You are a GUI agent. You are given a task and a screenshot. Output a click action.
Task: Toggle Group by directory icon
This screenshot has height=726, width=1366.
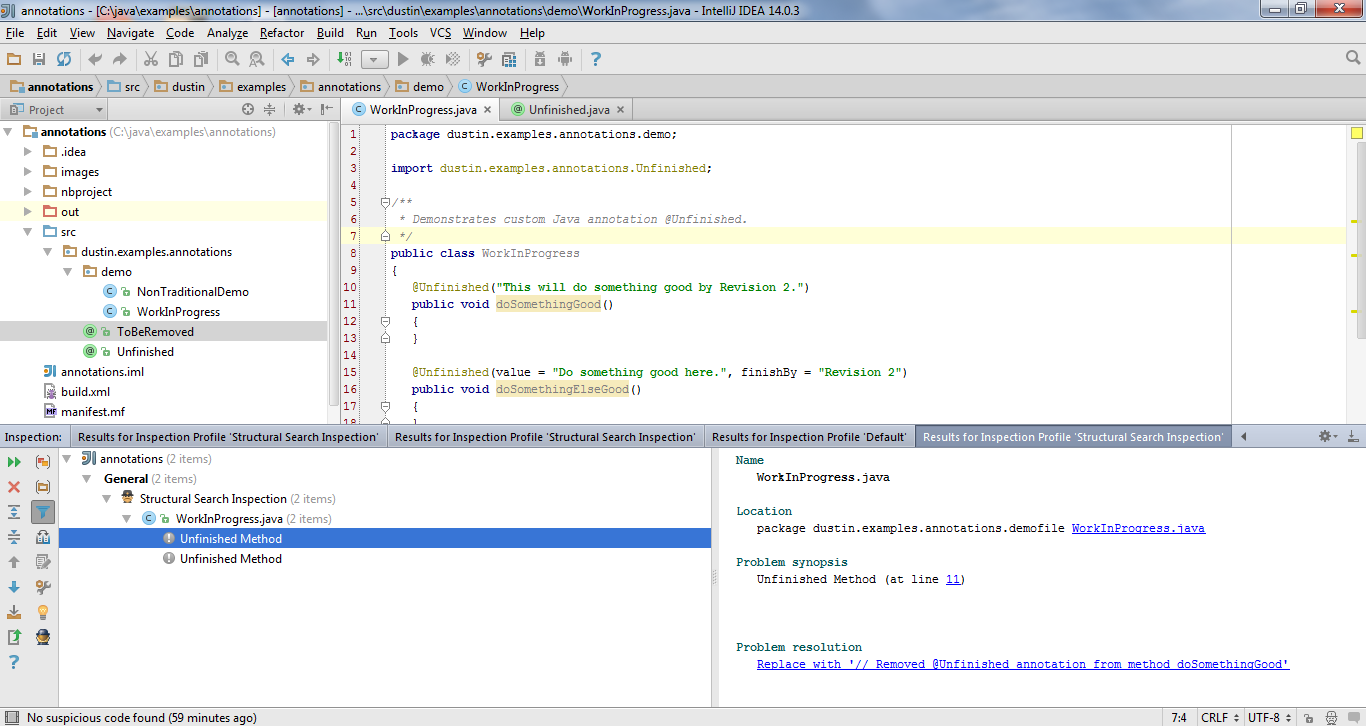click(x=43, y=487)
